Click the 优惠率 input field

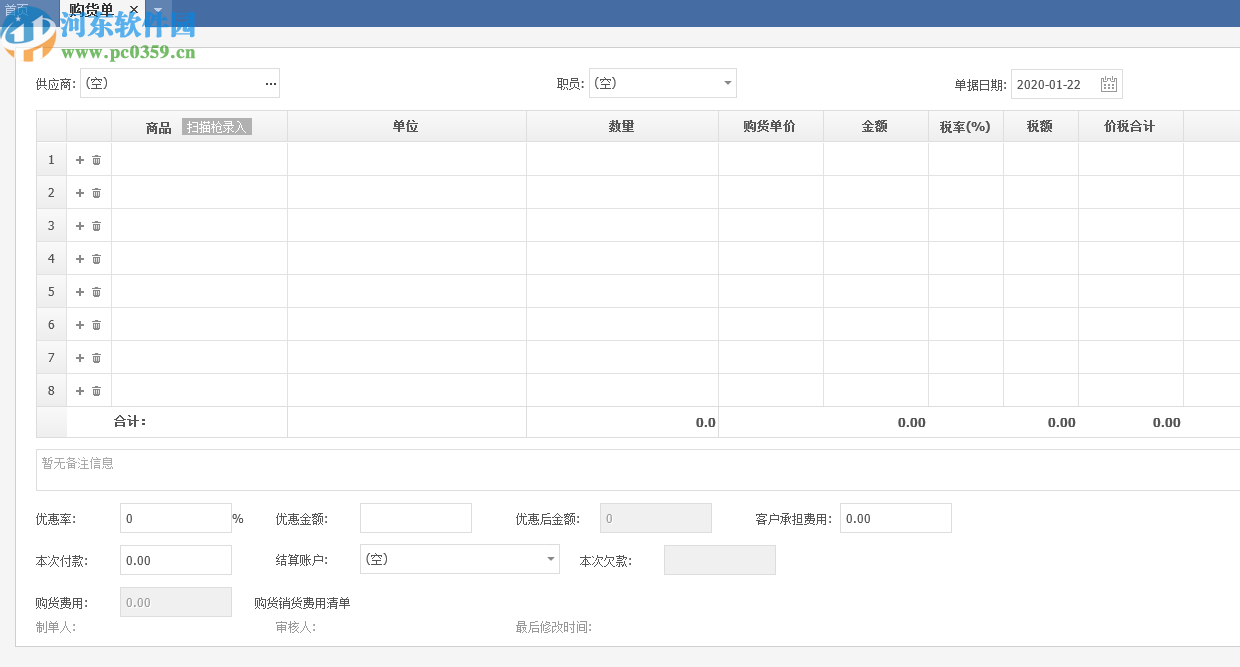point(175,518)
